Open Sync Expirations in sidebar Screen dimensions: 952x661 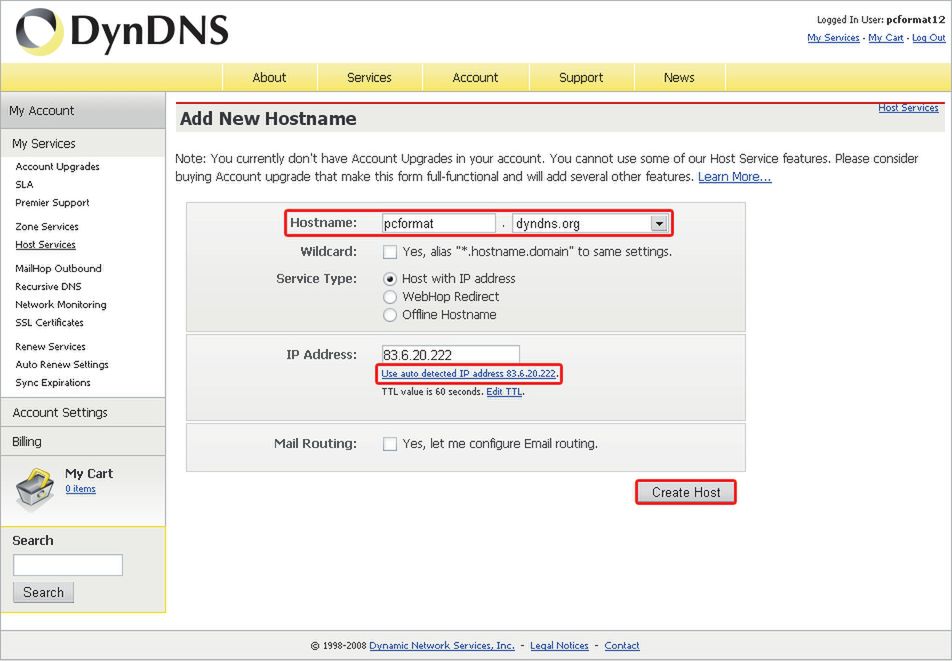coord(53,383)
